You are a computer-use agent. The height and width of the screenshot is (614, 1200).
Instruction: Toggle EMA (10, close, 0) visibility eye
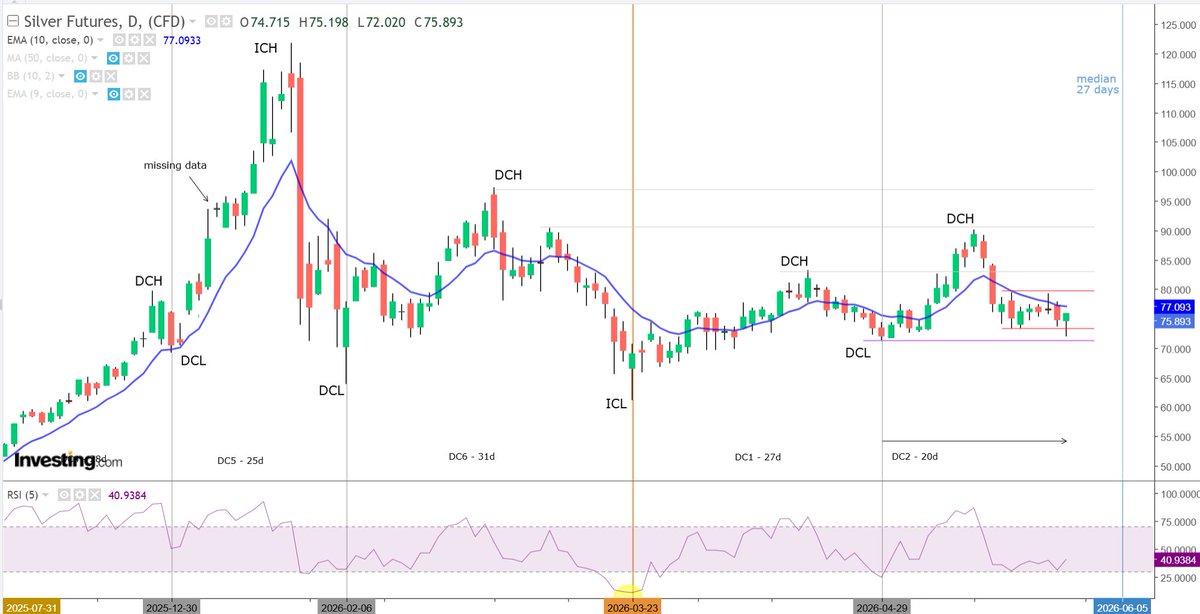coord(119,41)
